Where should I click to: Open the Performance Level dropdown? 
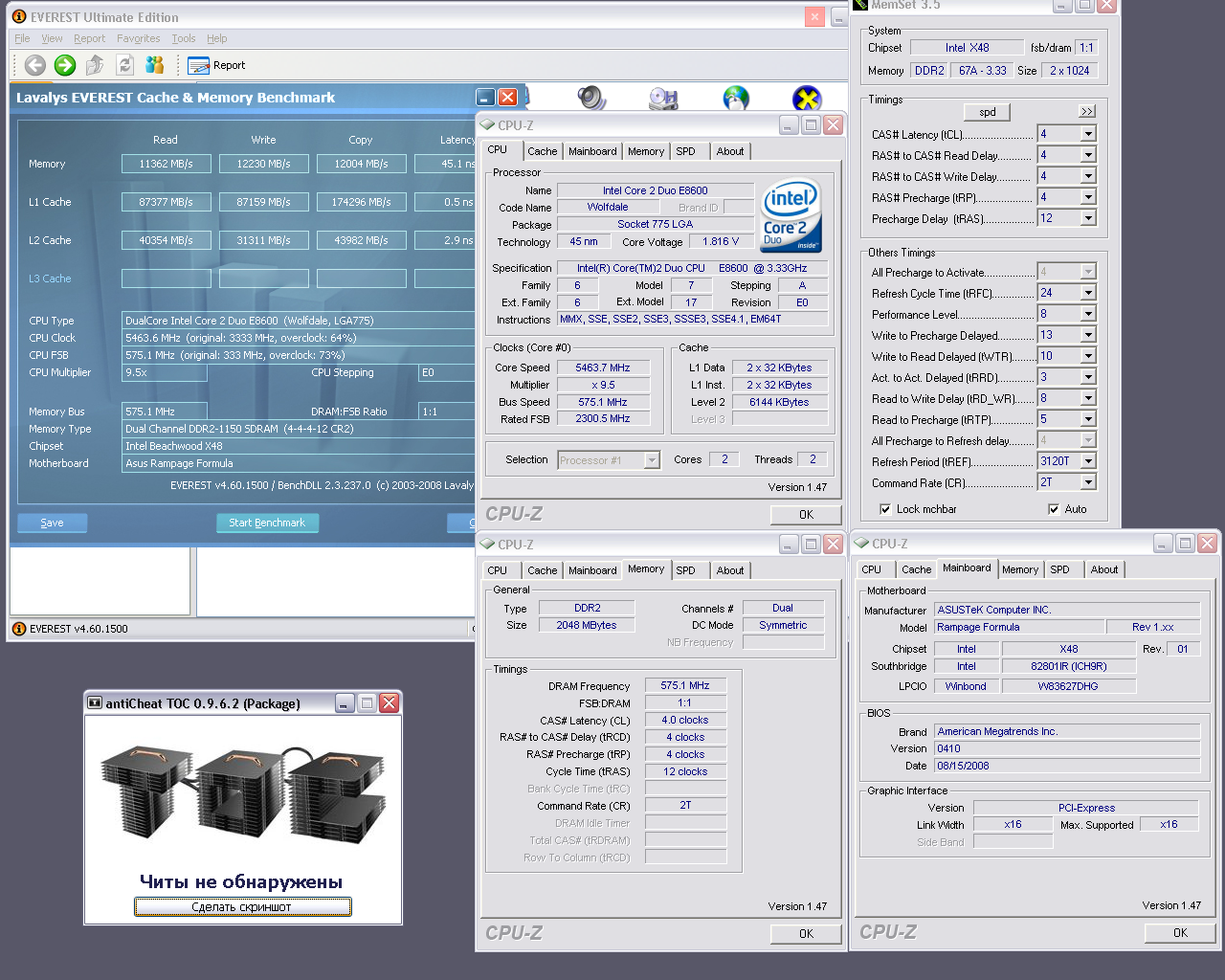(x=1088, y=314)
